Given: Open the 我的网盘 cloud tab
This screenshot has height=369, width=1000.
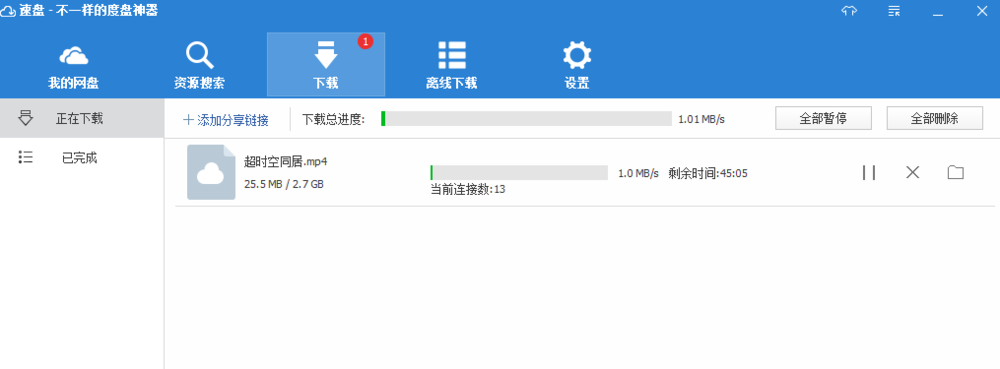Looking at the screenshot, I should [73, 65].
